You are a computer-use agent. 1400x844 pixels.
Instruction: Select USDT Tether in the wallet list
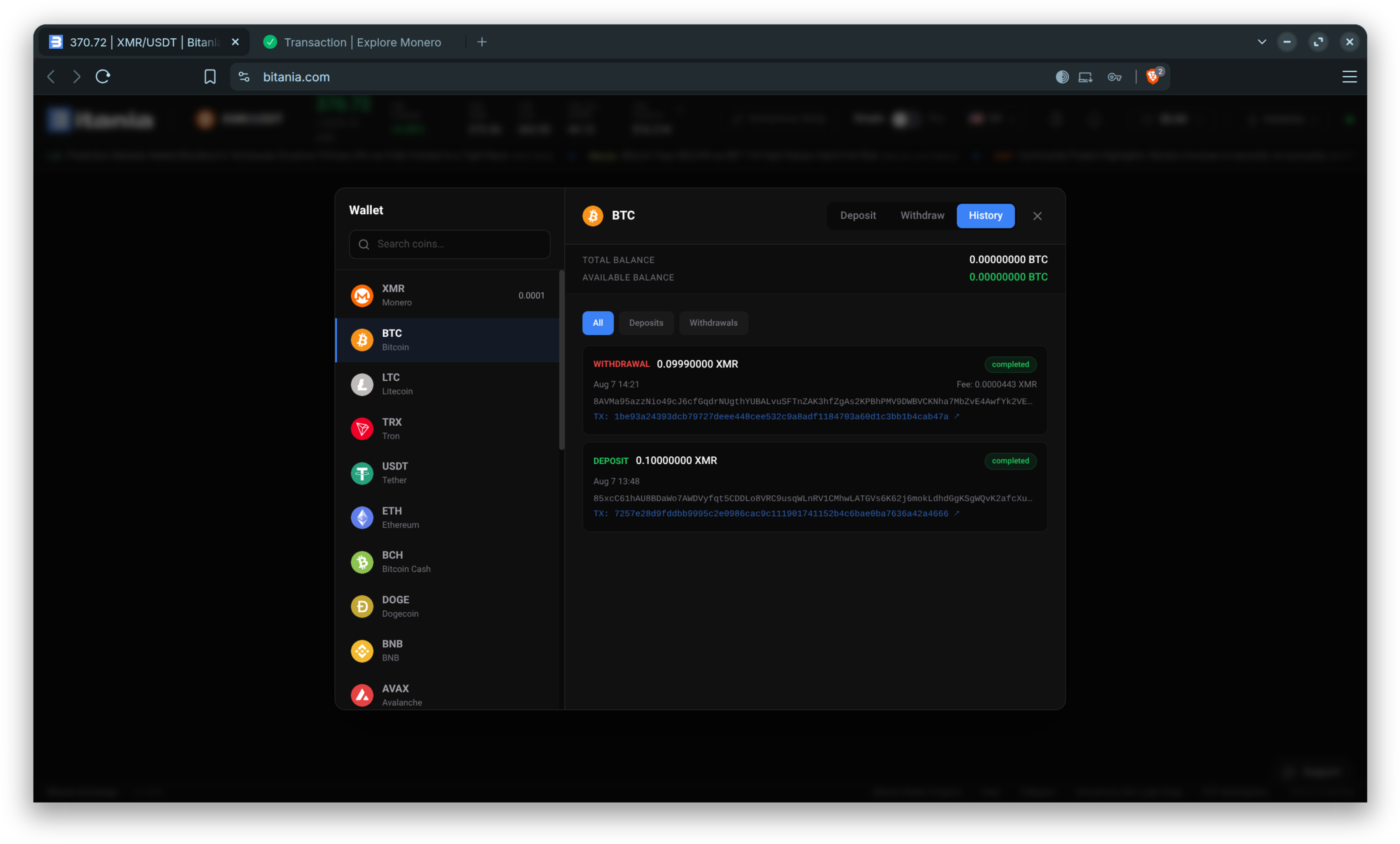click(x=447, y=473)
